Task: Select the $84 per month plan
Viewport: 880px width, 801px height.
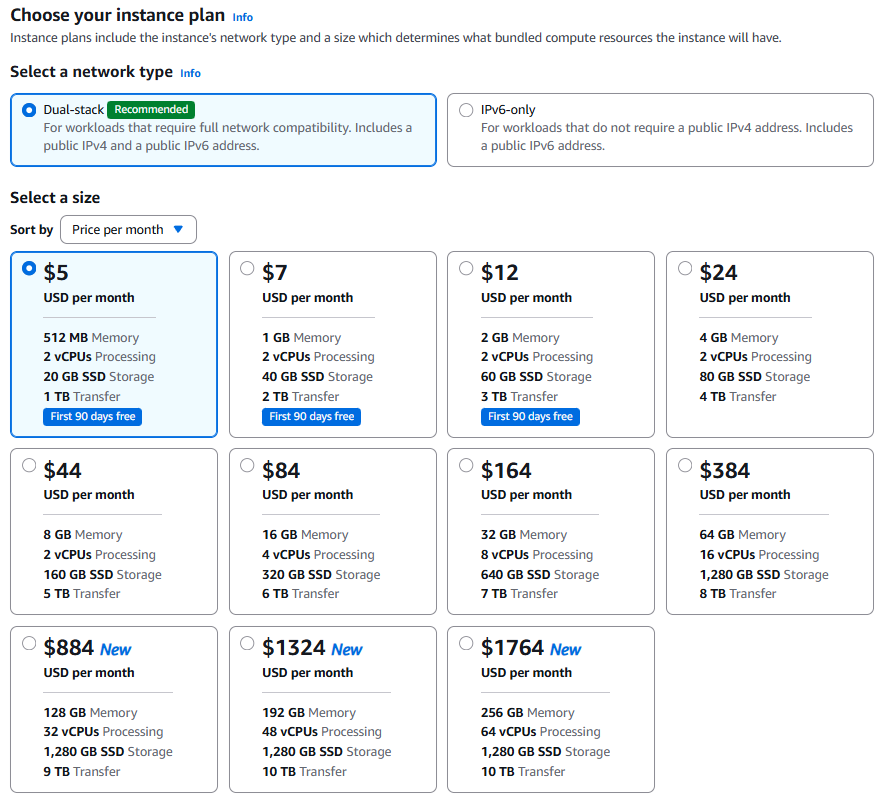Action: pos(247,465)
